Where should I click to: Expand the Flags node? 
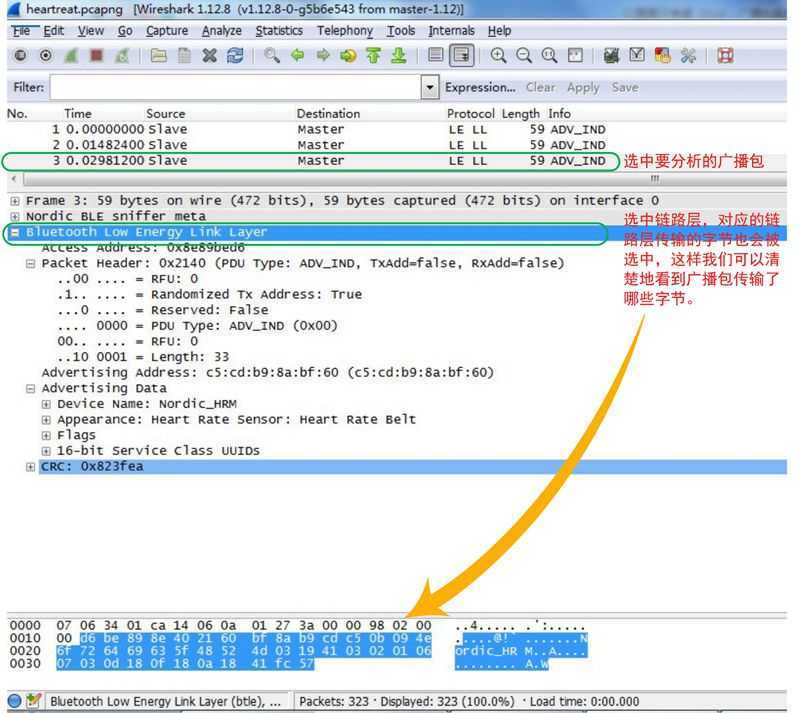[46, 435]
